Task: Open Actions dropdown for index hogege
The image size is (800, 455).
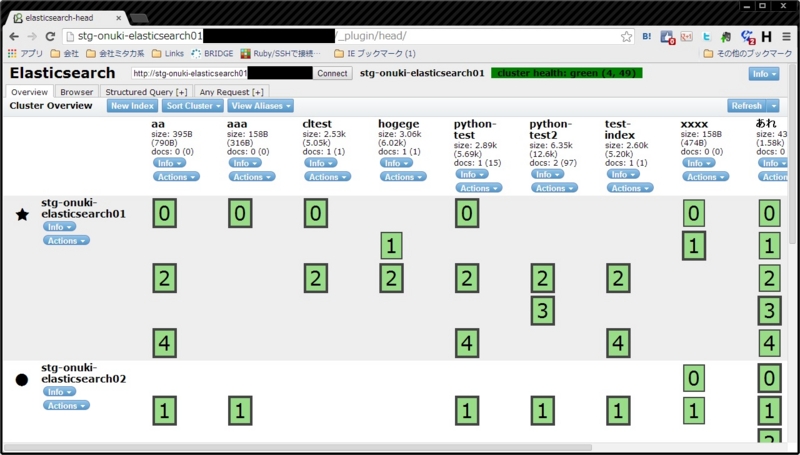Action: point(403,177)
